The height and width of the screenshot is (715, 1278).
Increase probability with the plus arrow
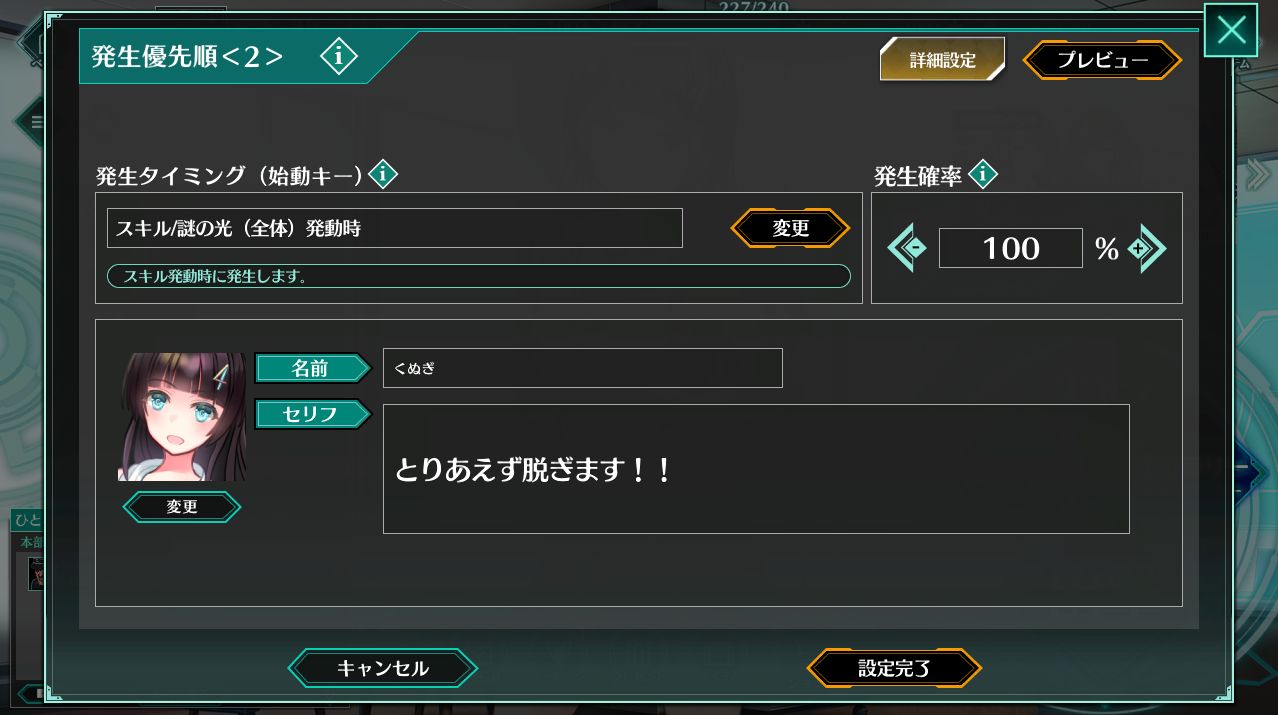pyautogui.click(x=1146, y=248)
